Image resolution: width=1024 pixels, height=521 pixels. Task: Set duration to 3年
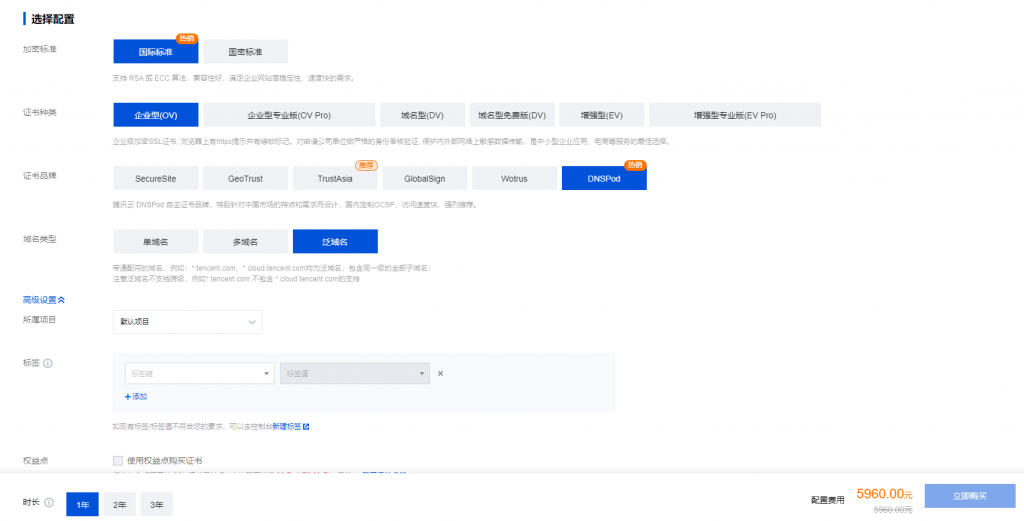(x=157, y=505)
